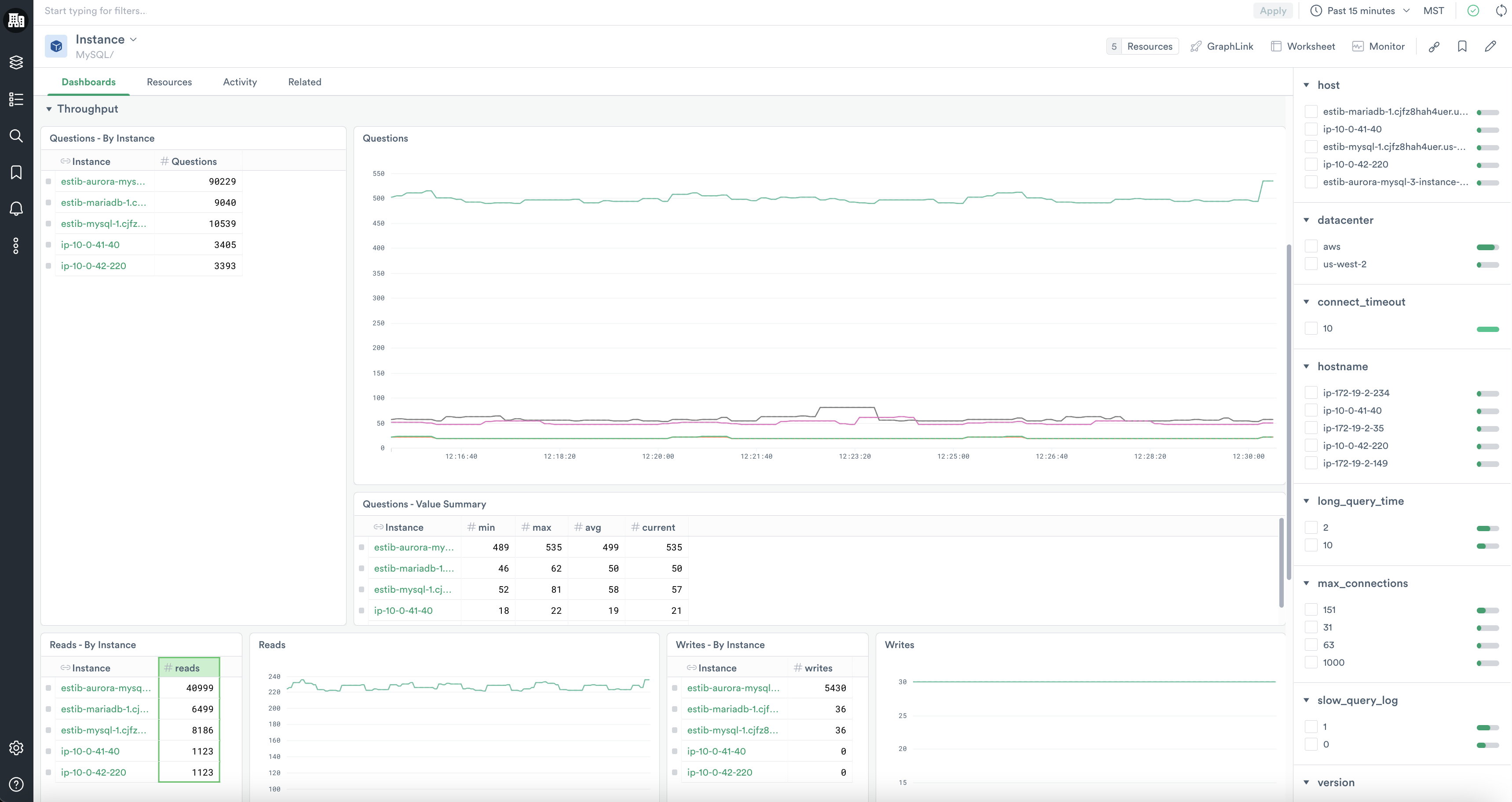1512x802 pixels.
Task: Click the pencil edit icon in header
Action: point(1490,46)
